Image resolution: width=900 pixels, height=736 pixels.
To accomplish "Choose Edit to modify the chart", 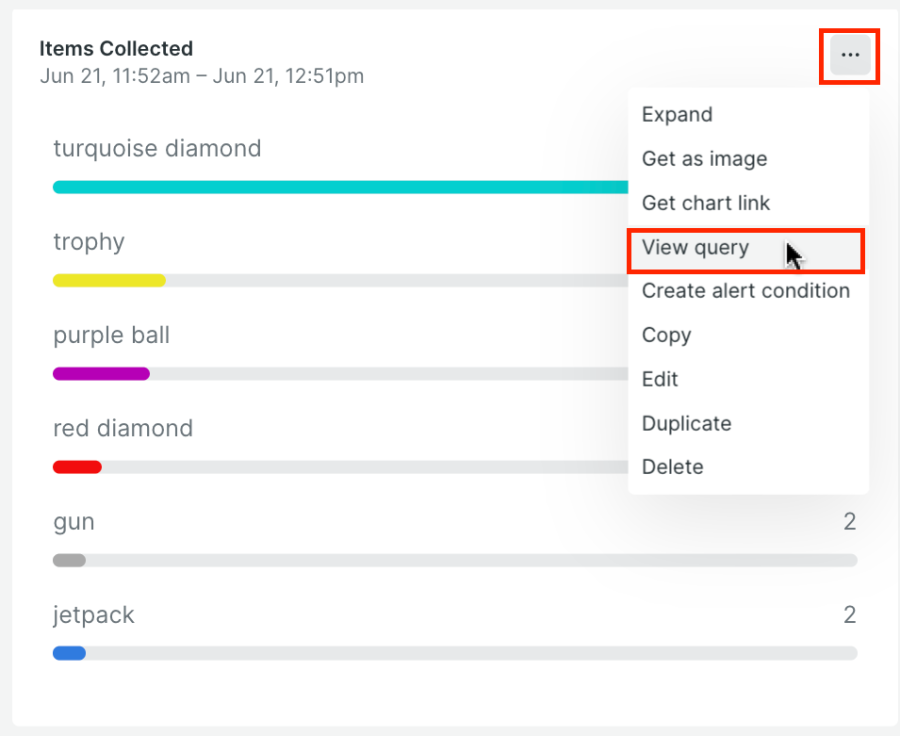I will tap(660, 379).
